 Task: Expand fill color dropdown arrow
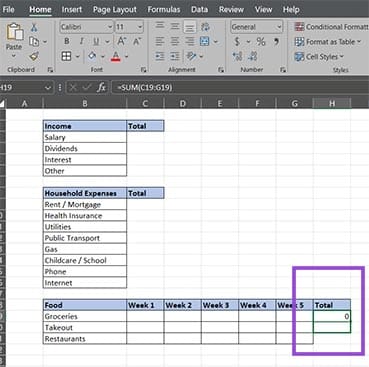coord(103,56)
